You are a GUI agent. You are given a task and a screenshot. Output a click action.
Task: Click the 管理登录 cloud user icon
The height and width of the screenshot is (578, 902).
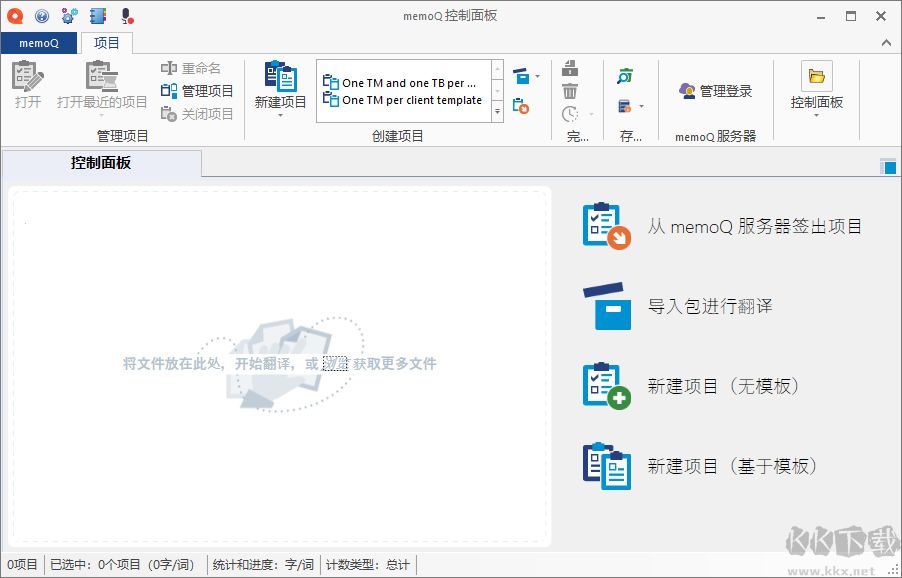tap(687, 91)
